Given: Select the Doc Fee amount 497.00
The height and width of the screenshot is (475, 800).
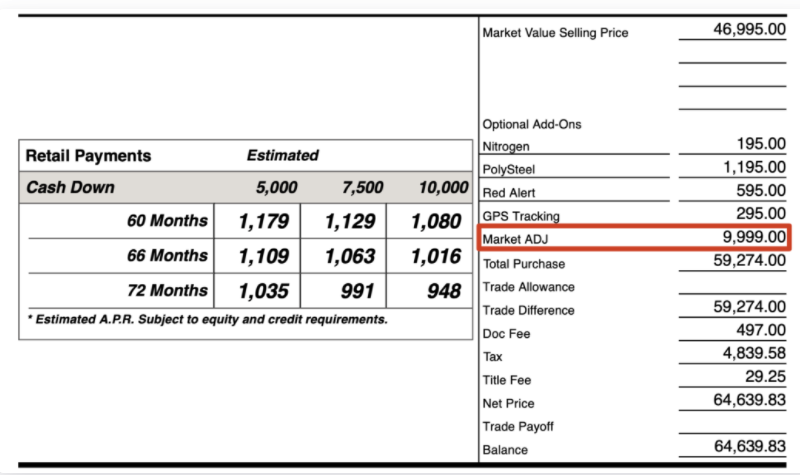Looking at the screenshot, I should [761, 330].
